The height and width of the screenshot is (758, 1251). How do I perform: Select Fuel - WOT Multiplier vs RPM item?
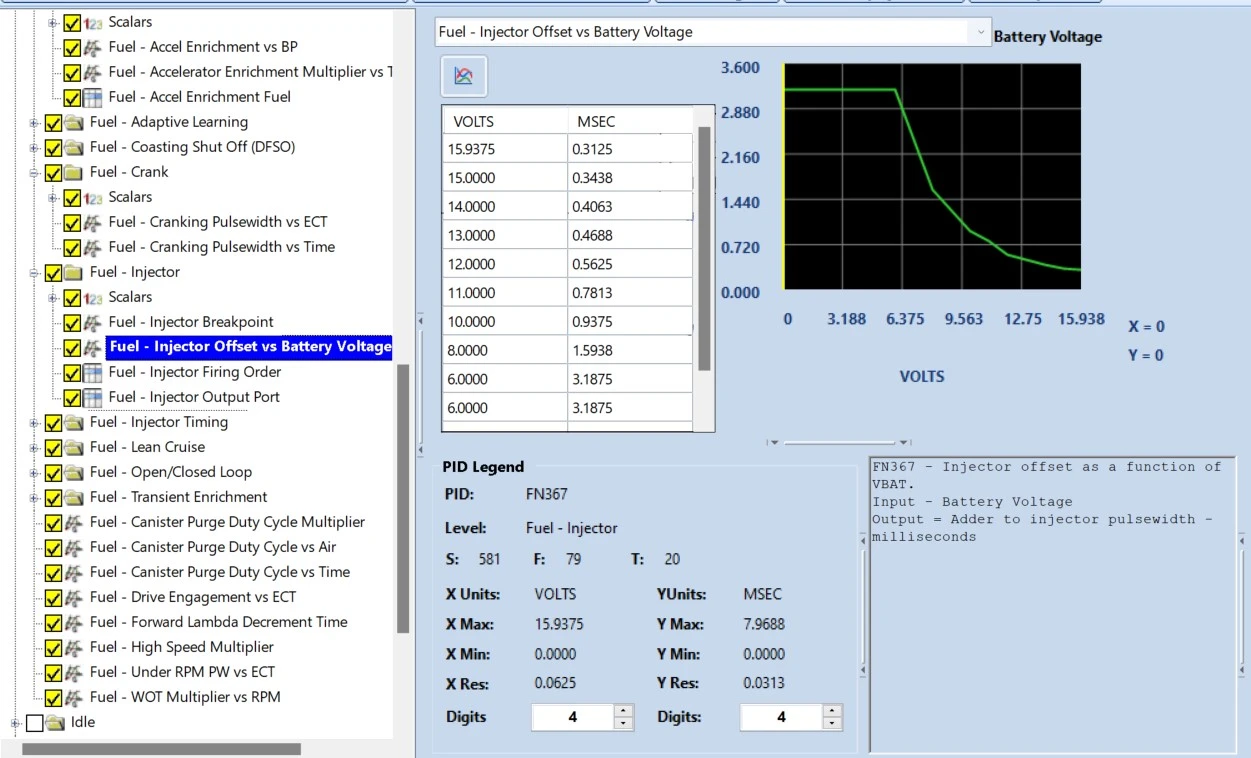(185, 697)
